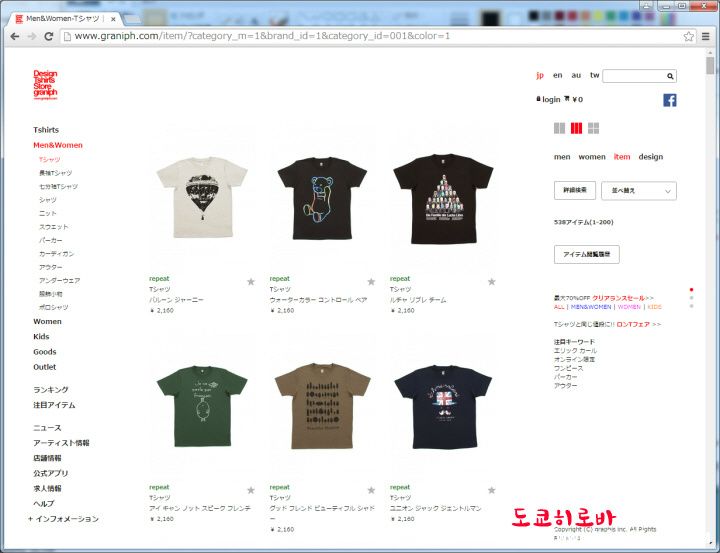
Task: Switch language to jp
Action: (x=540, y=75)
